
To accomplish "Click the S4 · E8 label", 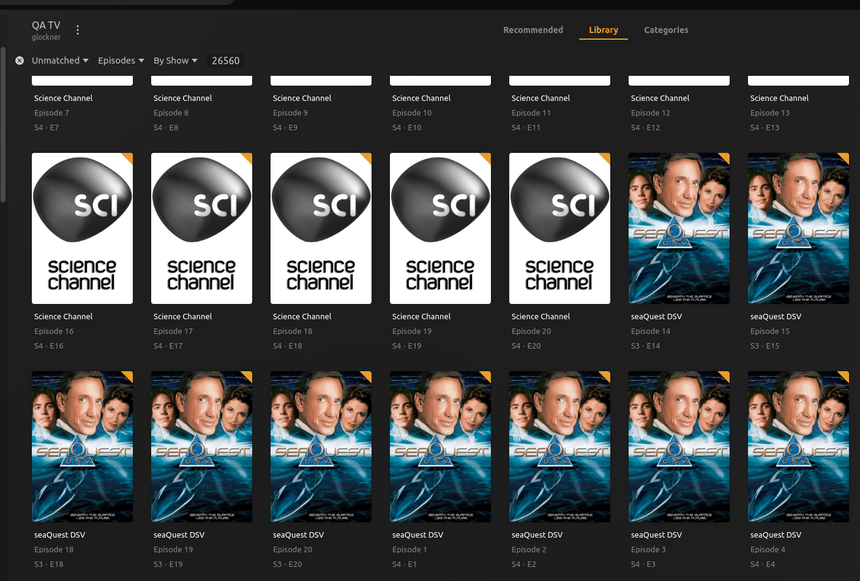I will (x=166, y=128).
